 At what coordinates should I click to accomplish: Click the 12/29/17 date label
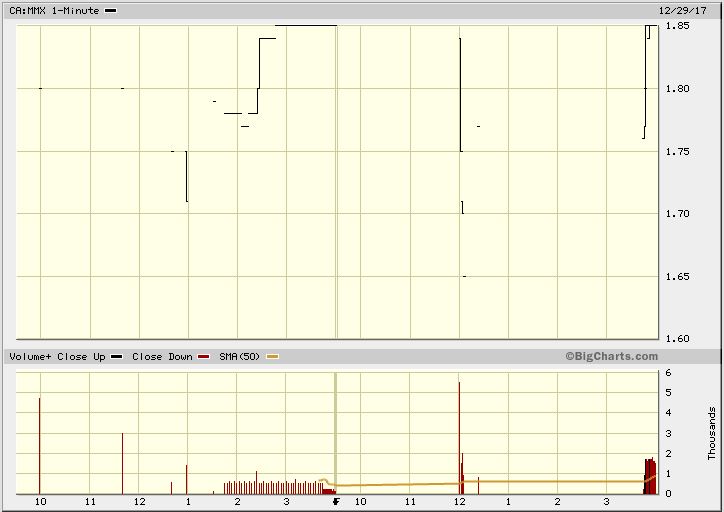[682, 10]
